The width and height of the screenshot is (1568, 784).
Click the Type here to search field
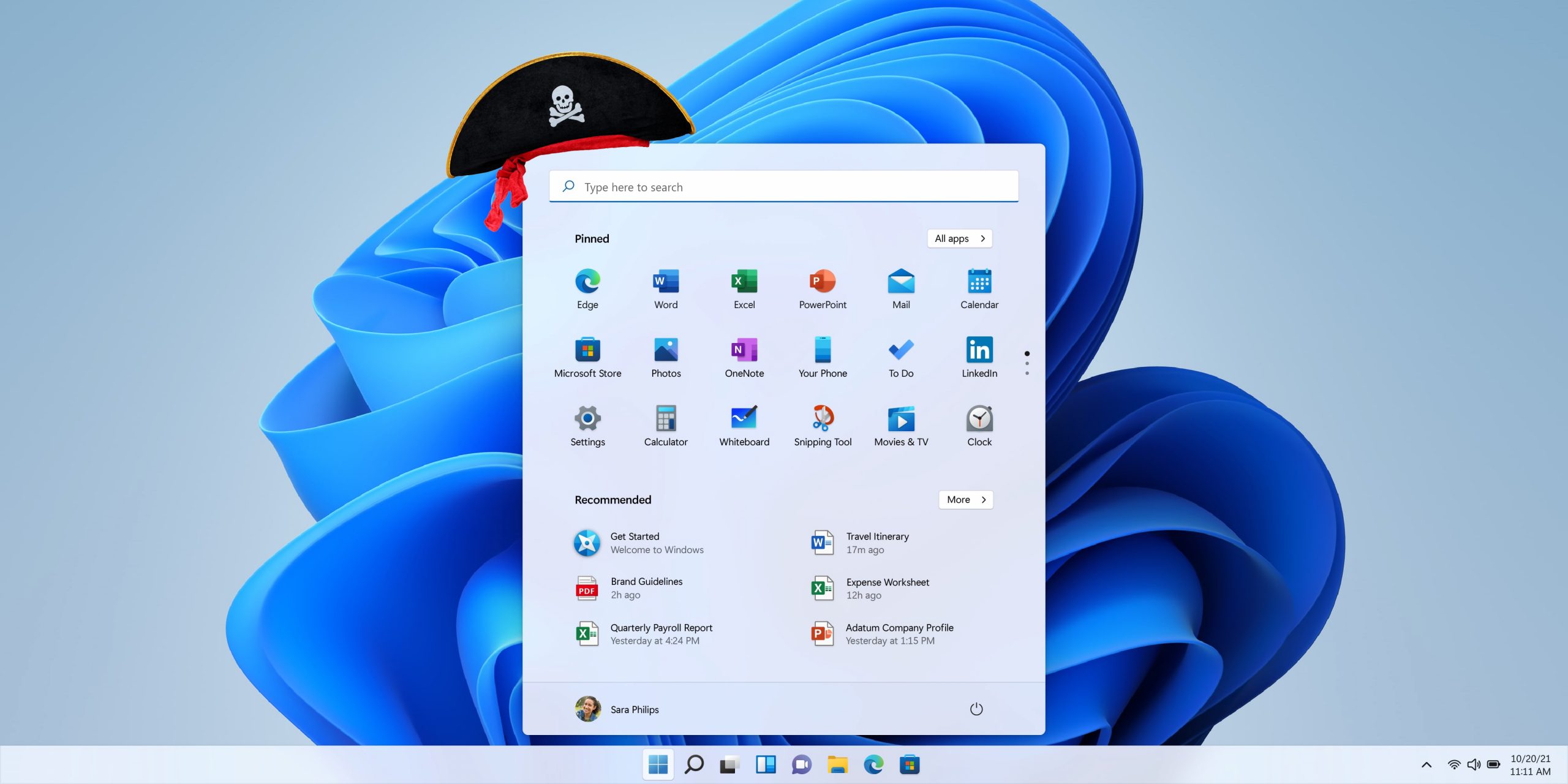(x=784, y=187)
